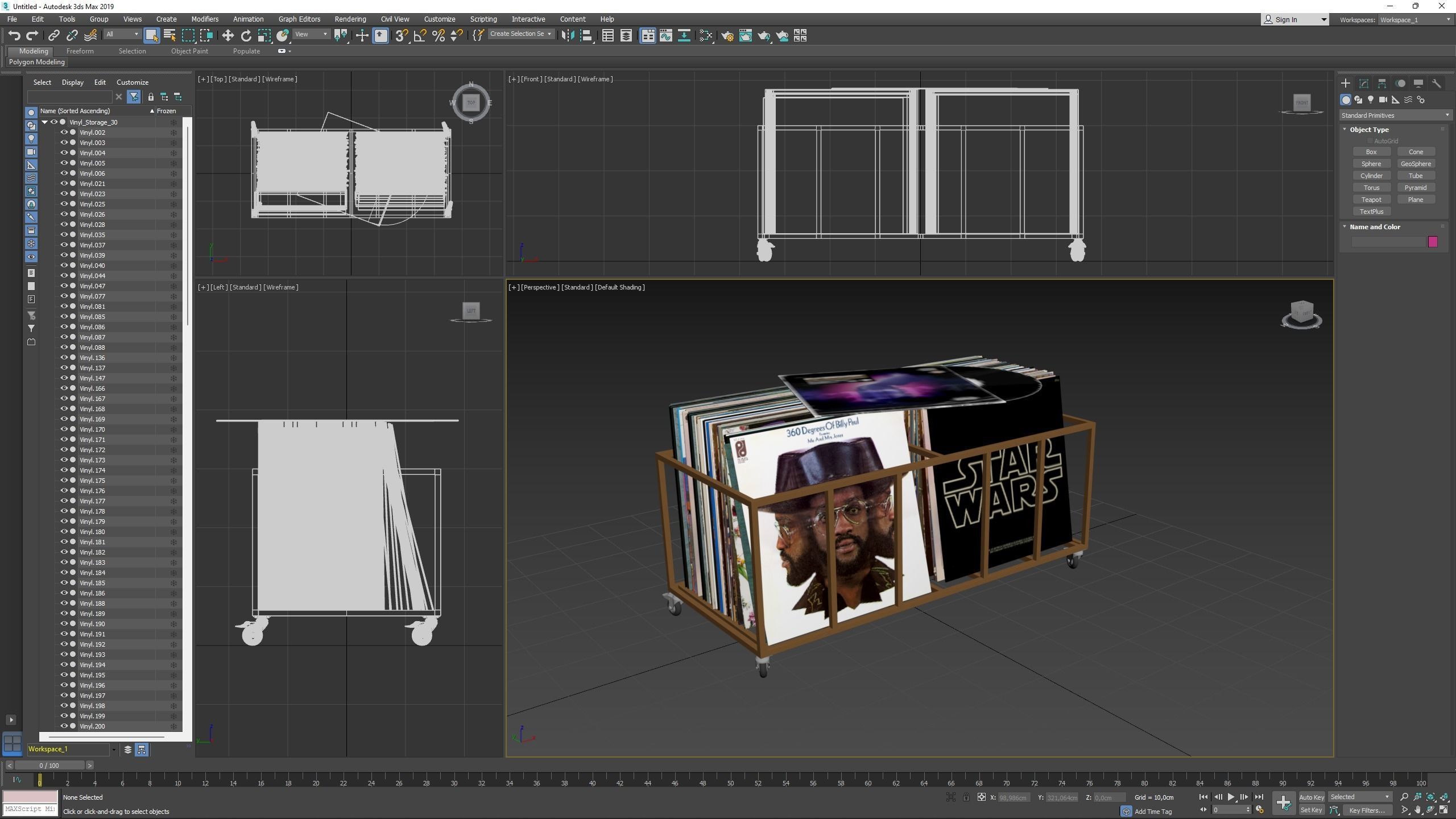Open the reference coordinate View dropdown
The image size is (1456, 819).
tap(311, 34)
